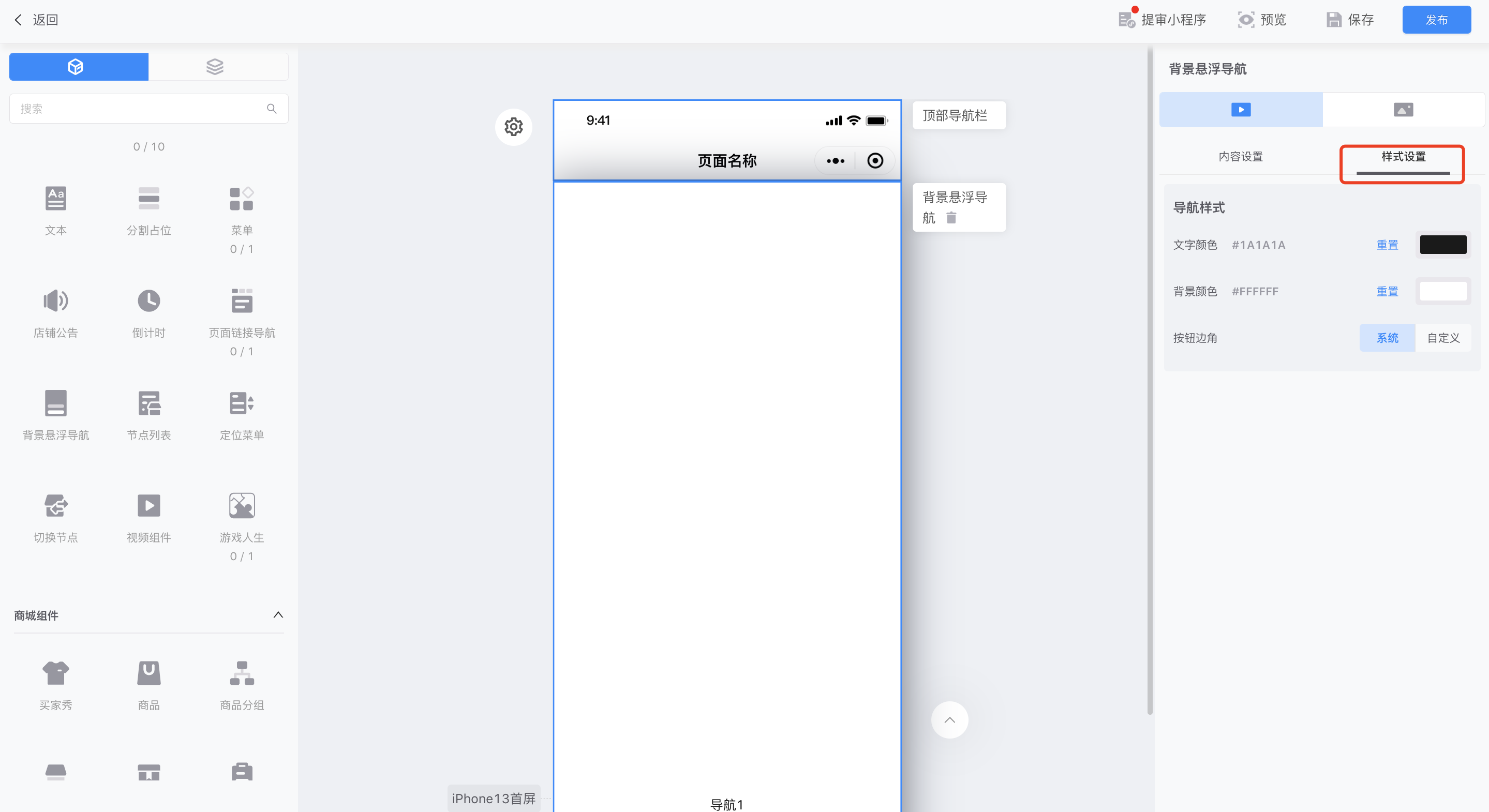Reset the 背景颜色 background color
This screenshot has height=812, width=1489.
tap(1387, 292)
